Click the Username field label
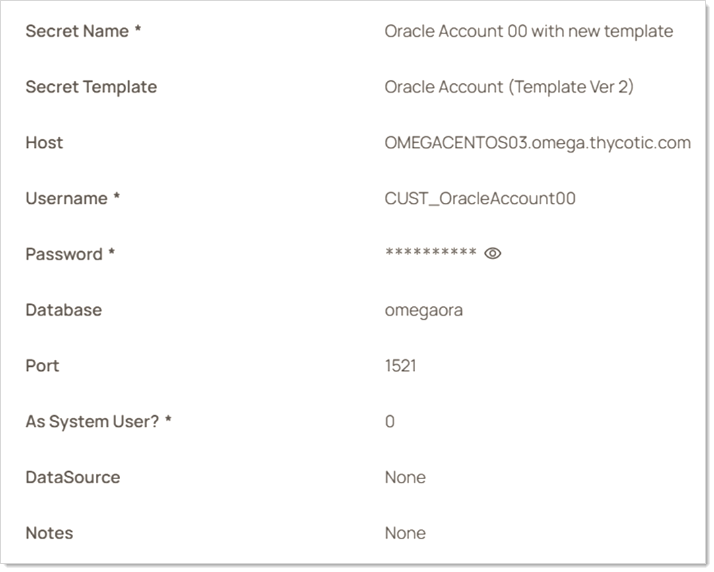The height and width of the screenshot is (572, 714). (72, 199)
